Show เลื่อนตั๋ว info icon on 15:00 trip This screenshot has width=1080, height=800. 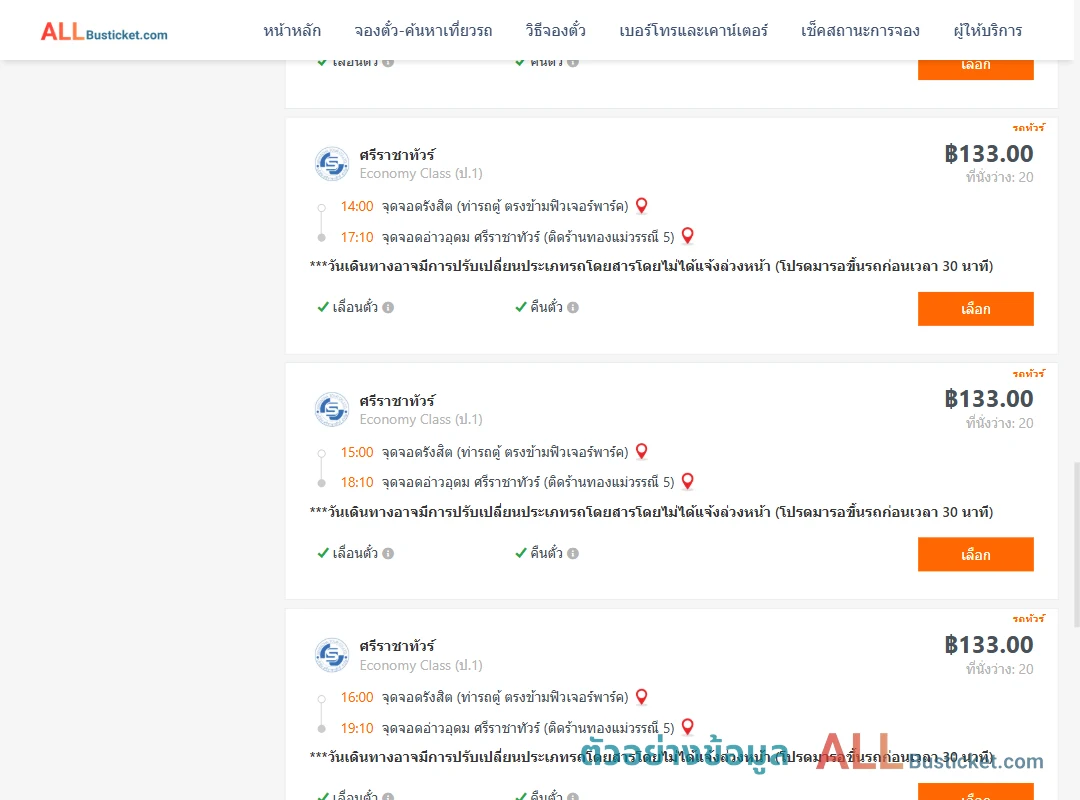388,553
